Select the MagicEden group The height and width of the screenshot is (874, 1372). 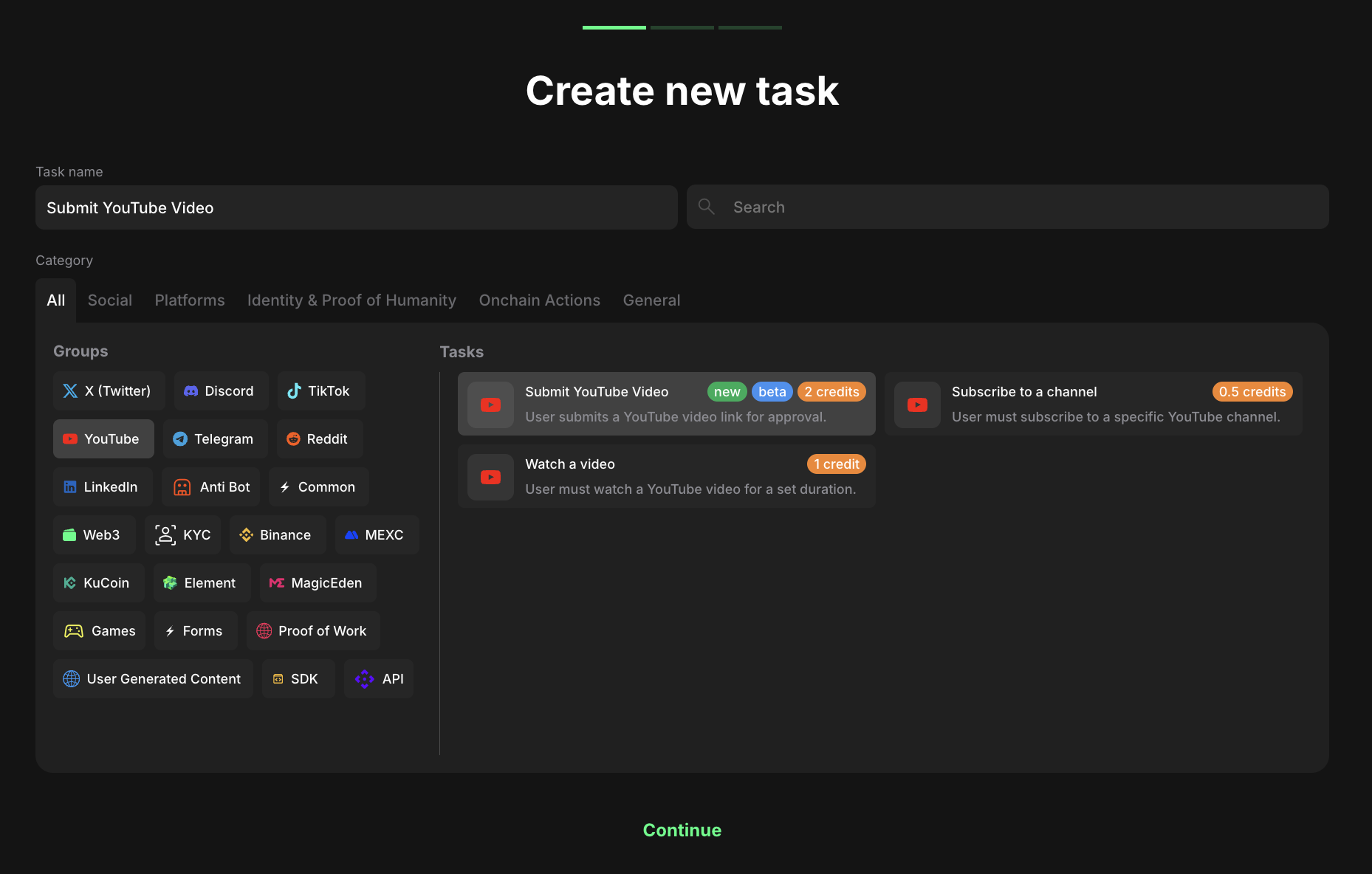(318, 583)
